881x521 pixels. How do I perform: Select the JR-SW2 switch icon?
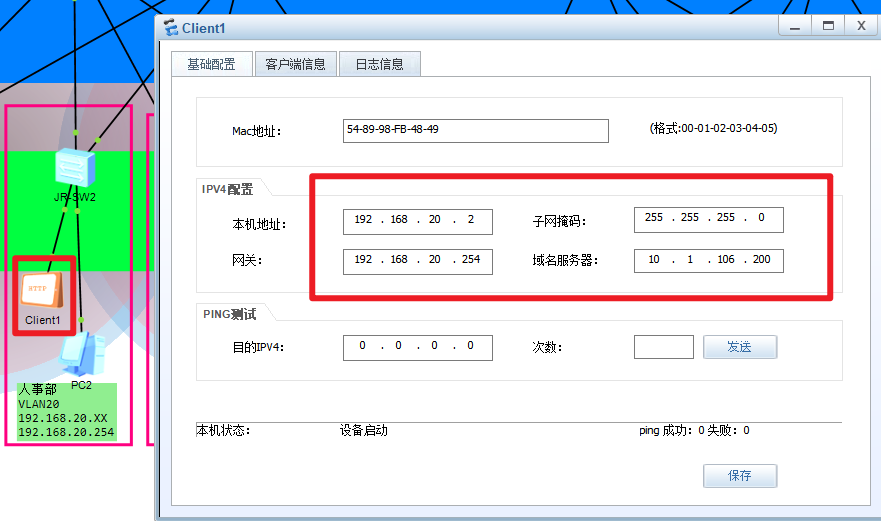tap(75, 166)
